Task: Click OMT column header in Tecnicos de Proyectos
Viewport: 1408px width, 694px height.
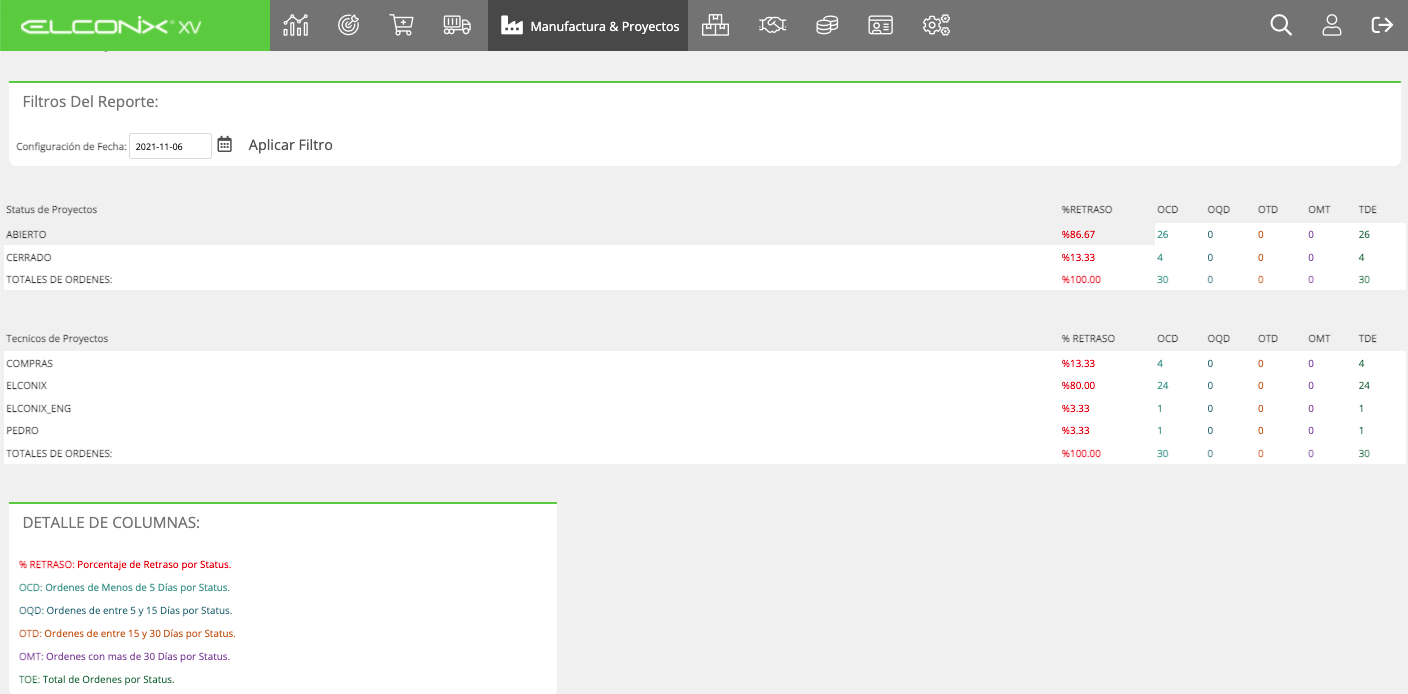Action: pyautogui.click(x=1319, y=338)
